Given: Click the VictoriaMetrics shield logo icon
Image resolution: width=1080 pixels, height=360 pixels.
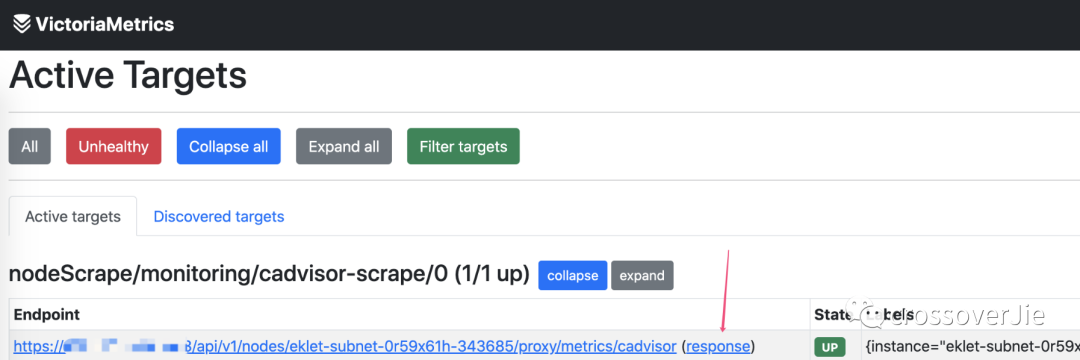Looking at the screenshot, I should [22, 25].
